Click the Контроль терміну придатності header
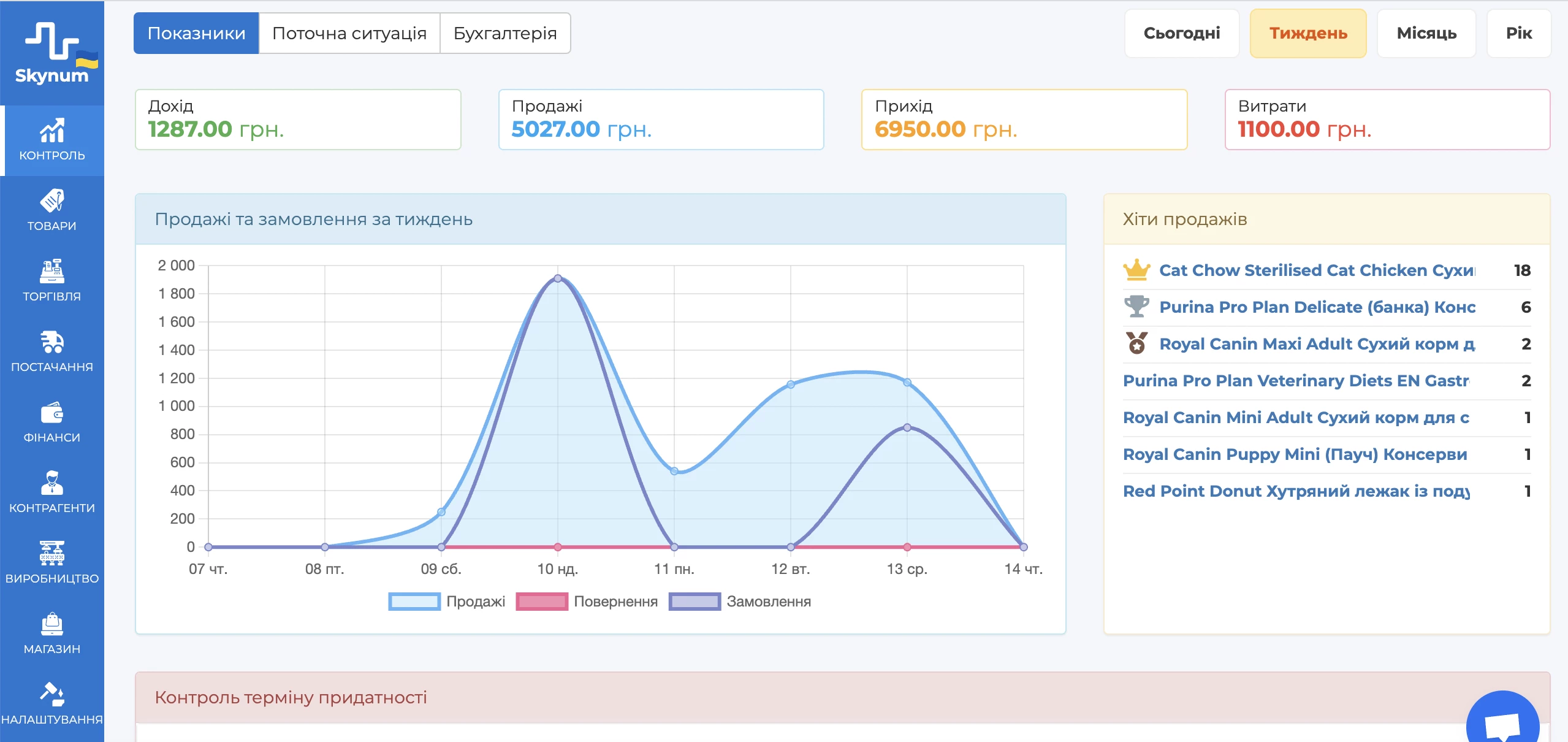 point(843,698)
